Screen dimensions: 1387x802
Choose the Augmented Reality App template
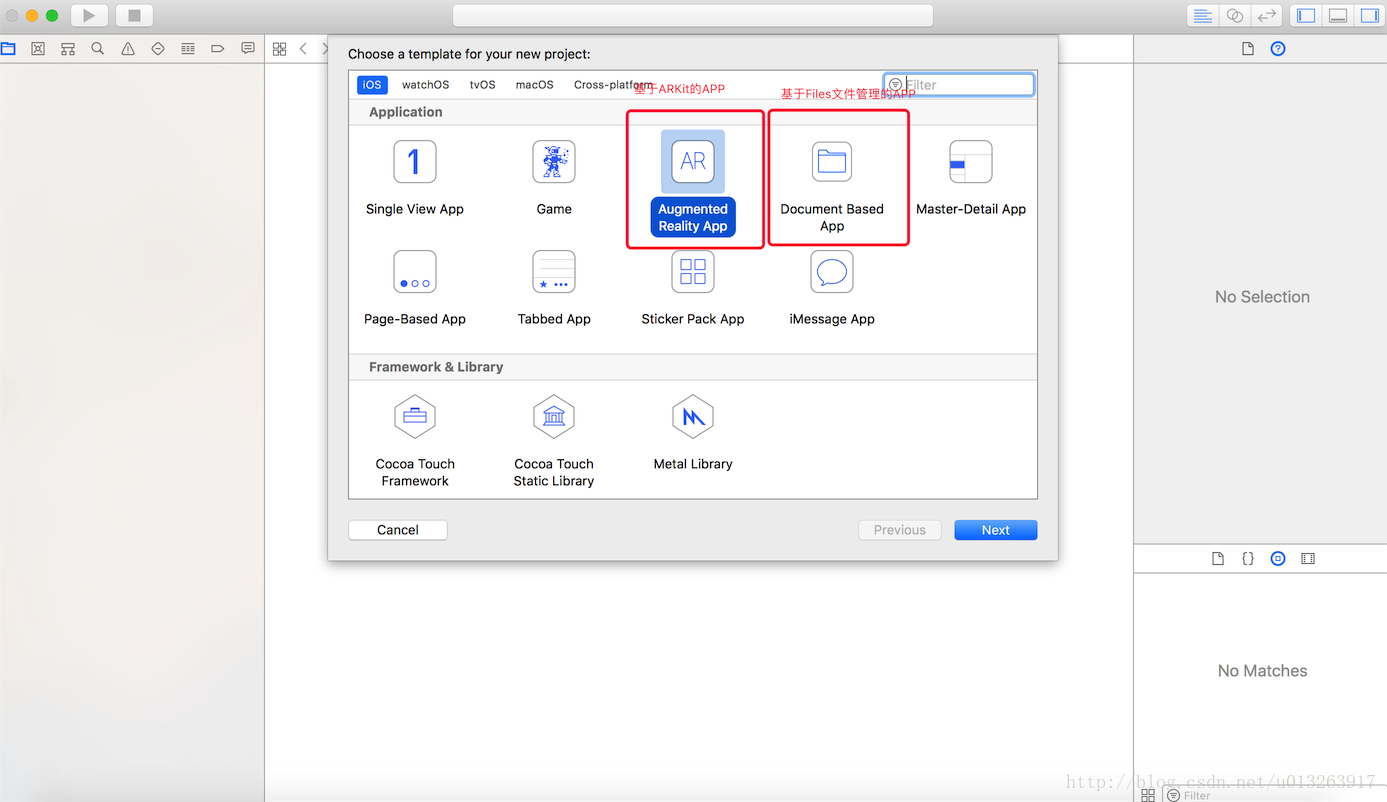[693, 185]
